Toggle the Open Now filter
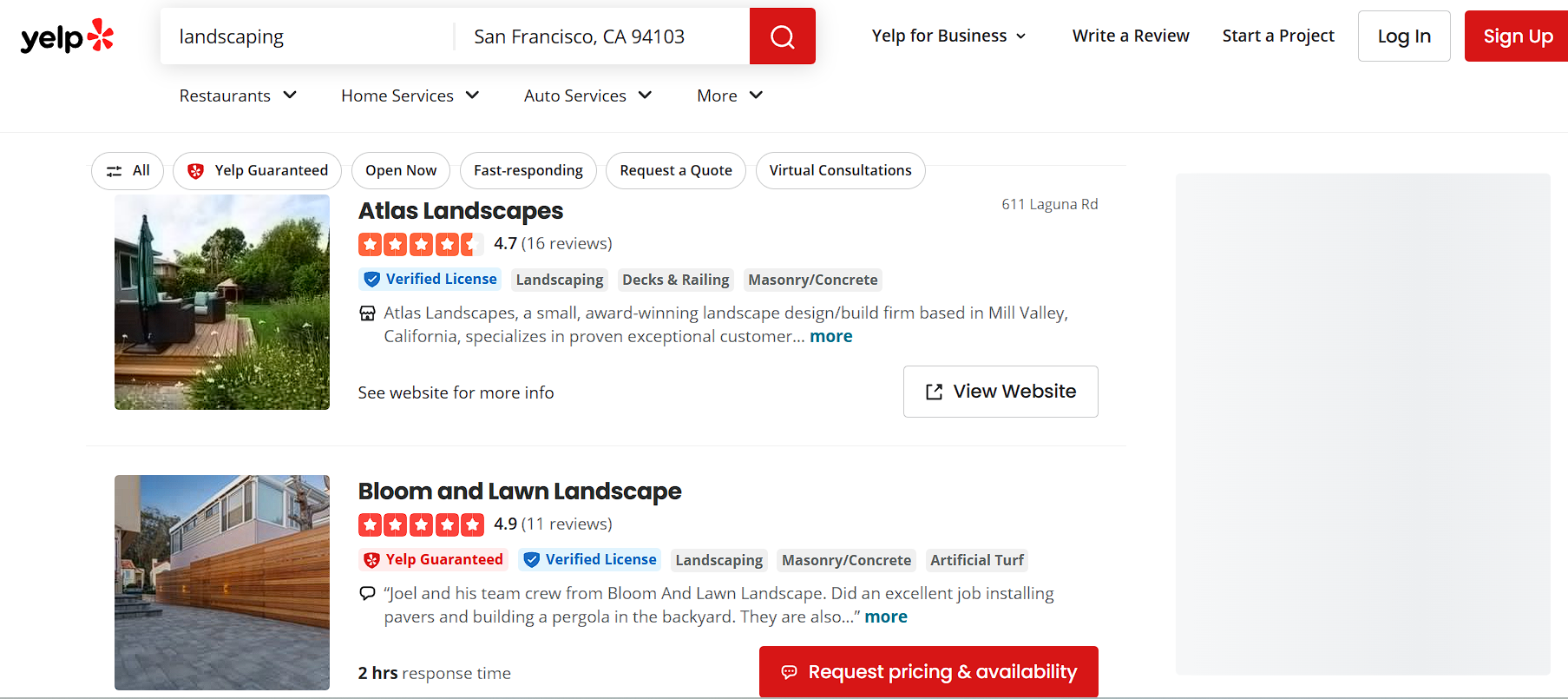This screenshot has width=1568, height=699. coord(401,170)
